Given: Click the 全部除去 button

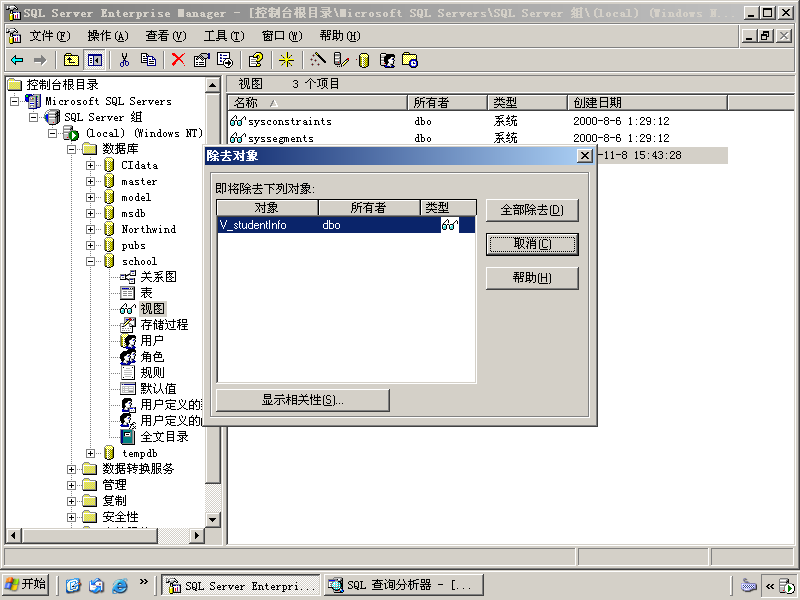Looking at the screenshot, I should [x=532, y=210].
